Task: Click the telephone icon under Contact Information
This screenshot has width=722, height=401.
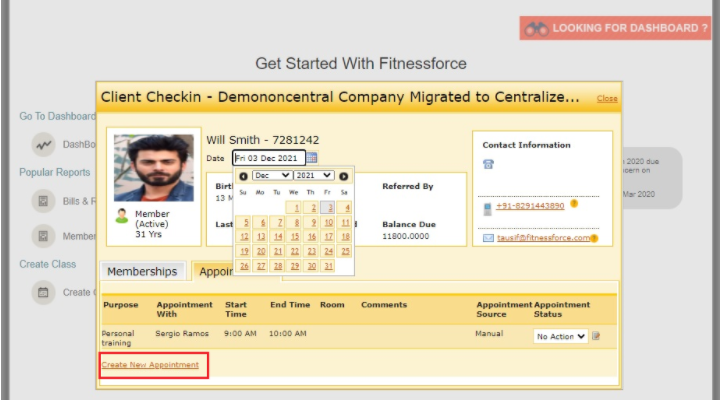Action: click(x=488, y=164)
